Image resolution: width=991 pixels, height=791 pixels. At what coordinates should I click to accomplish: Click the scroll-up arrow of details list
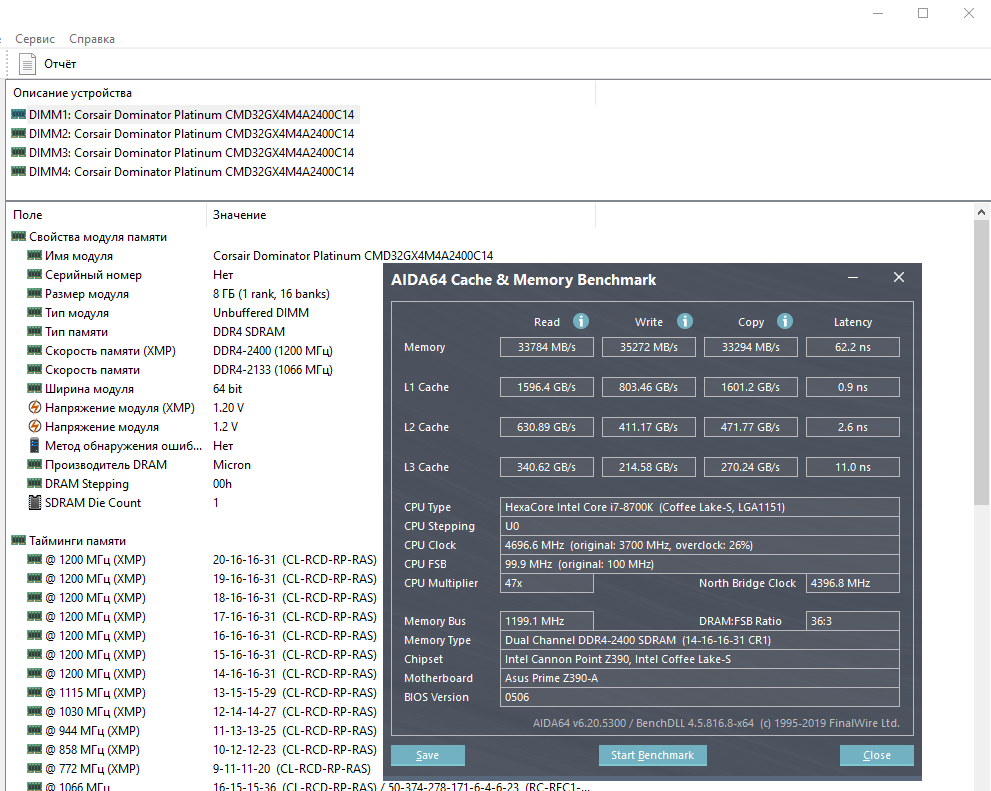(x=981, y=212)
